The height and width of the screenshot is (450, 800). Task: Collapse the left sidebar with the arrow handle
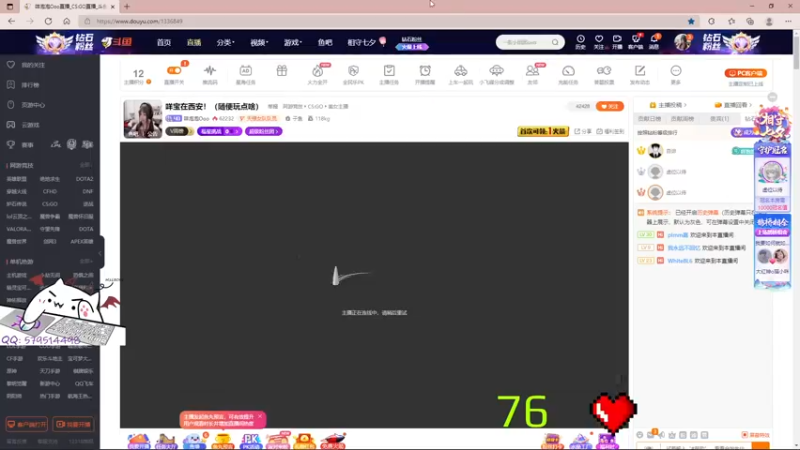(x=101, y=253)
